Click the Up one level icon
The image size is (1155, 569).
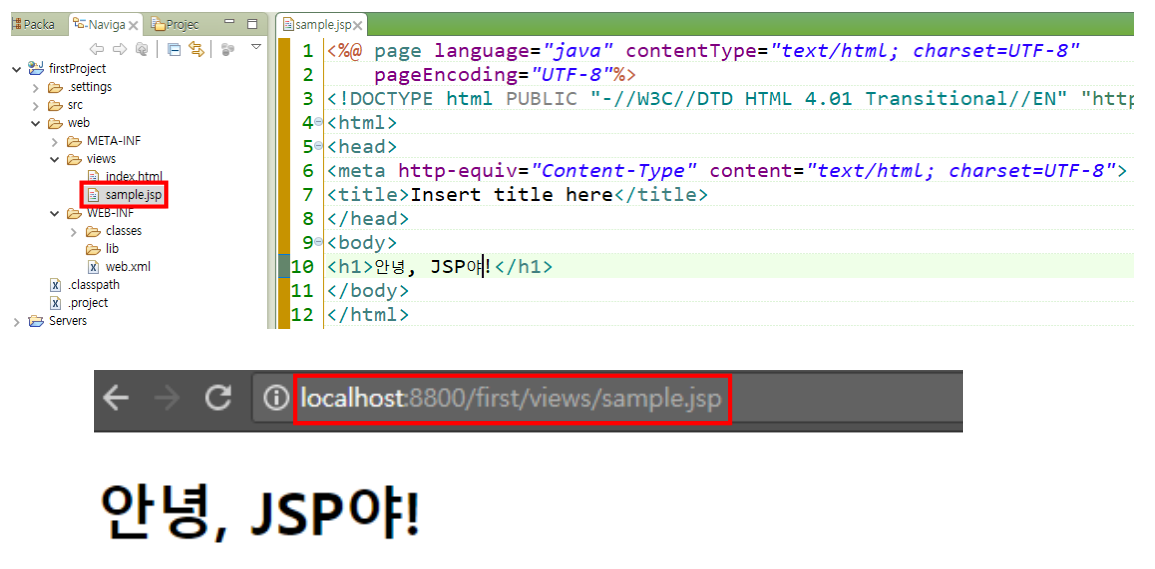(142, 49)
